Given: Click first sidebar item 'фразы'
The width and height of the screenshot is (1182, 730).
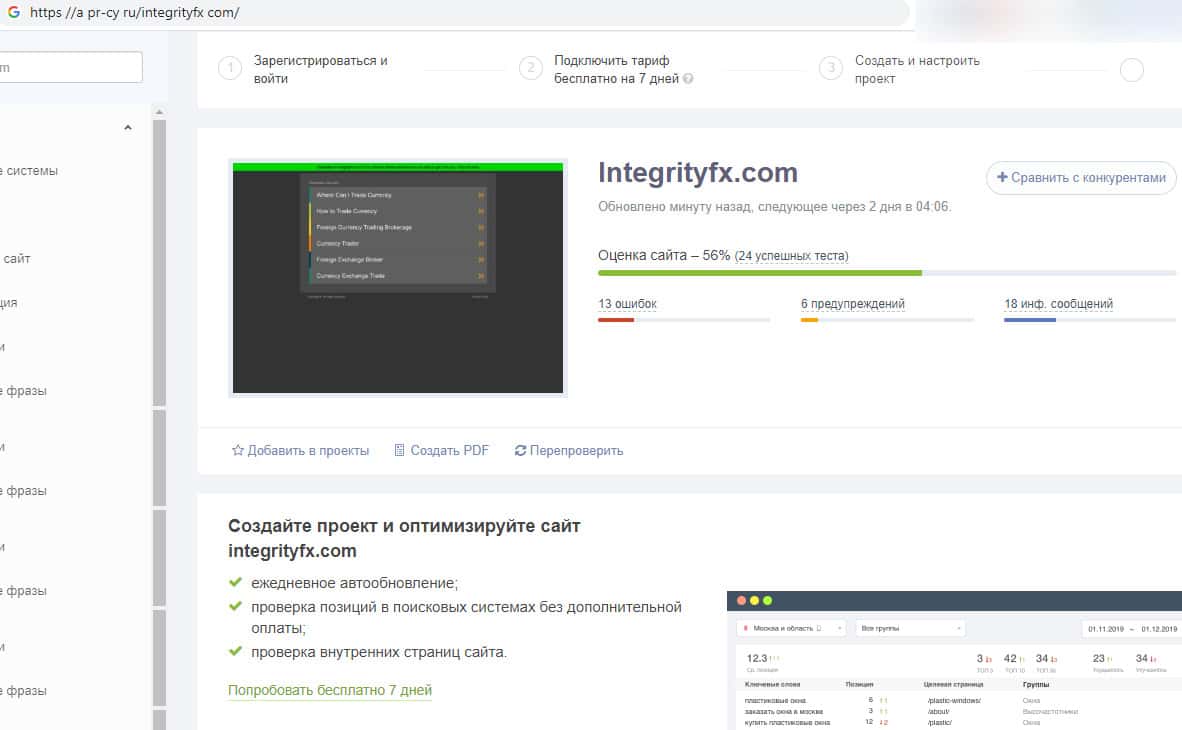Looking at the screenshot, I should coord(24,391).
